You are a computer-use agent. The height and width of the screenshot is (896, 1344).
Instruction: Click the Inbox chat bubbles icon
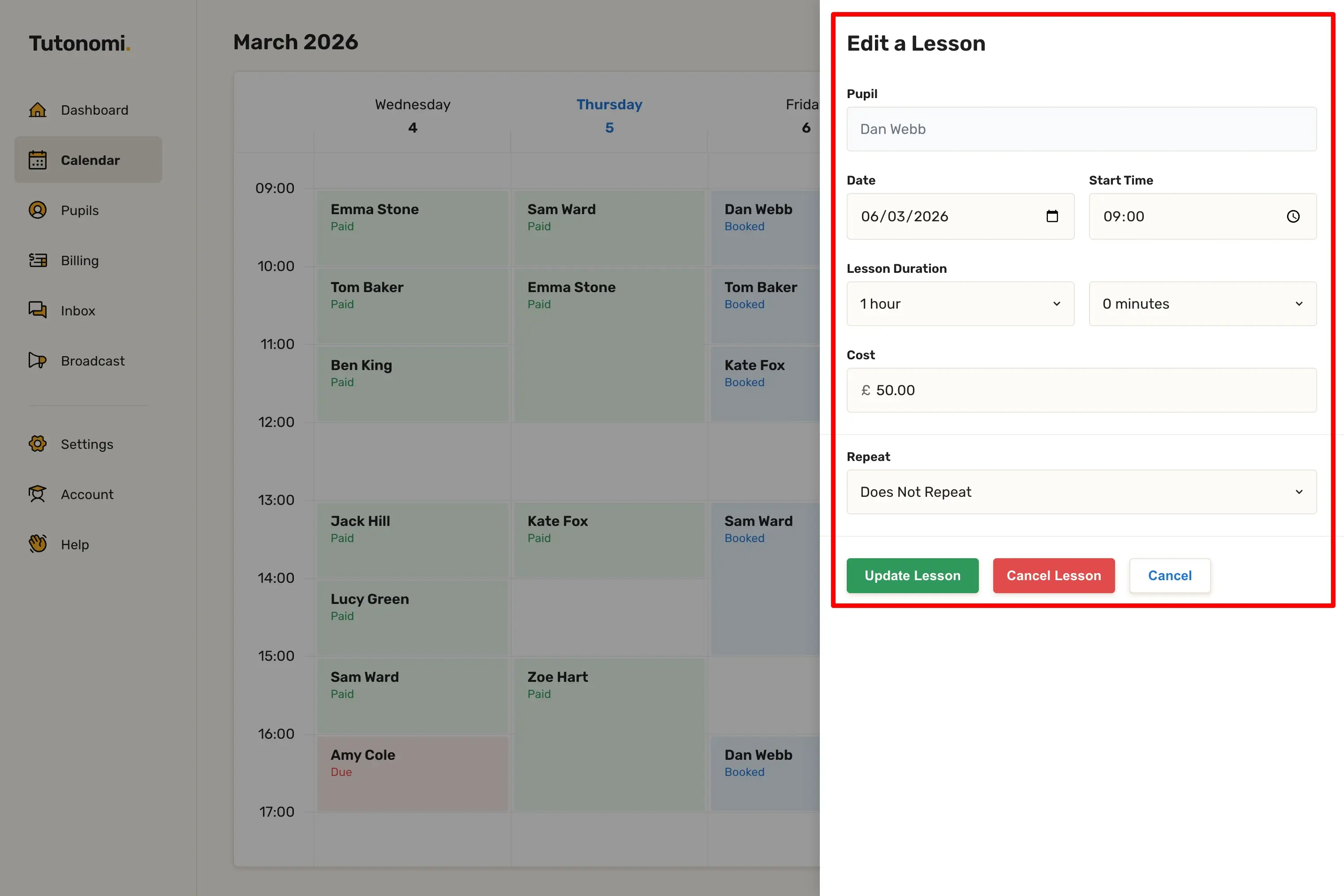pyautogui.click(x=38, y=310)
